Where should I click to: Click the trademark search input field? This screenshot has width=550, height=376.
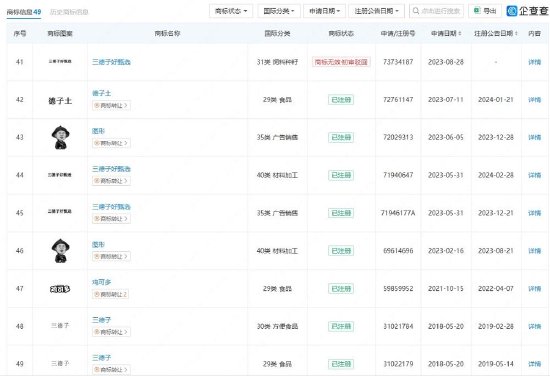(436, 11)
